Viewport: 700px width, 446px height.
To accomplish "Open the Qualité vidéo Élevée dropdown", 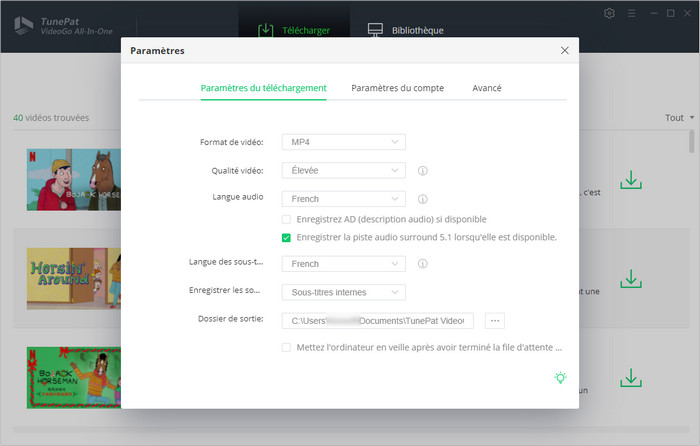I will [343, 171].
